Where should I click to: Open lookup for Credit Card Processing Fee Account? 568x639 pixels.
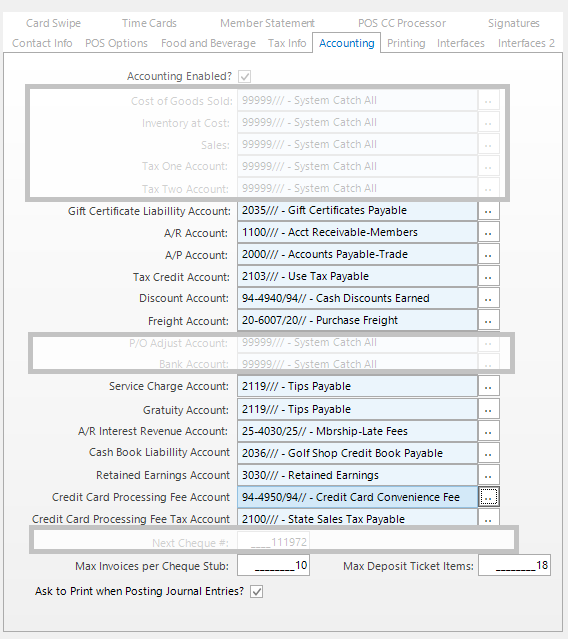click(x=489, y=497)
